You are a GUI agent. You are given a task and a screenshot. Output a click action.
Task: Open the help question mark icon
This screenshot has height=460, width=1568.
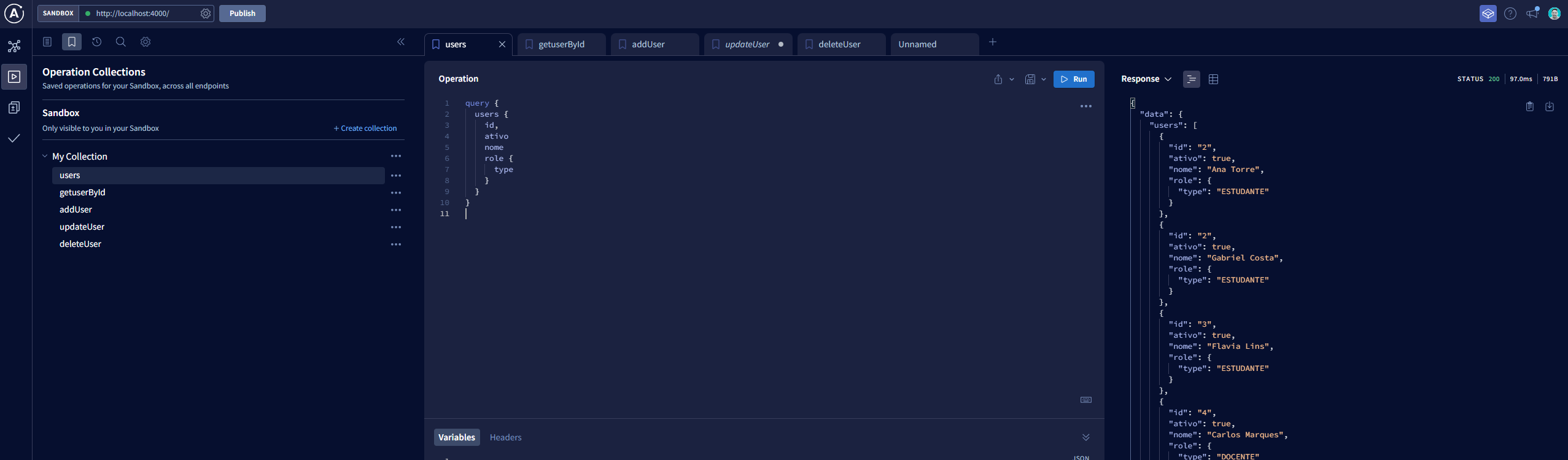1510,14
